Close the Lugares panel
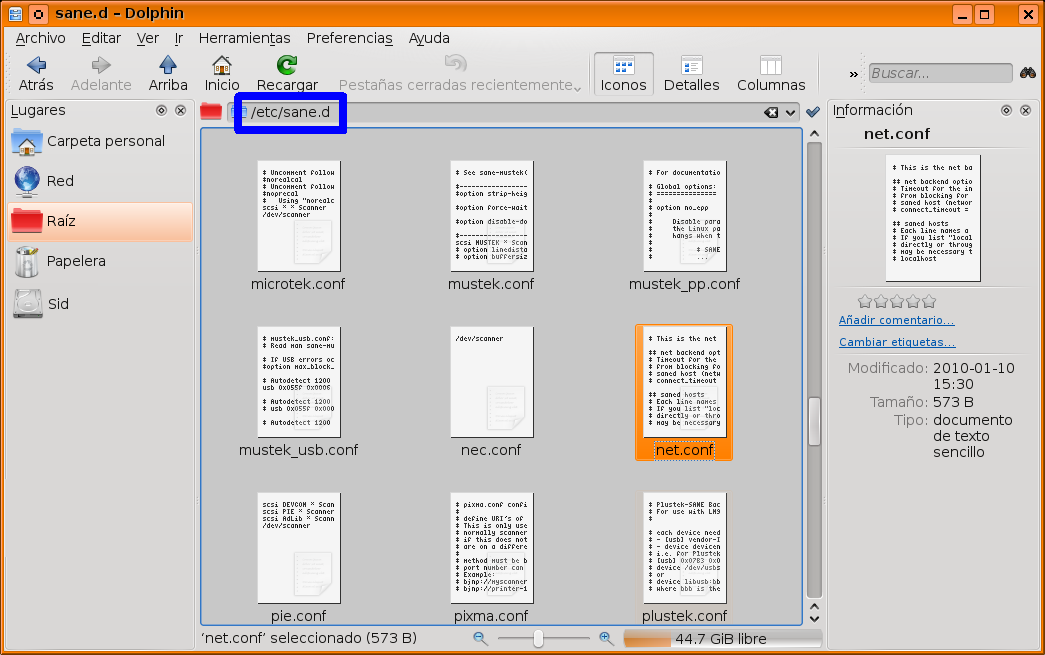The image size is (1045, 655). click(x=181, y=111)
